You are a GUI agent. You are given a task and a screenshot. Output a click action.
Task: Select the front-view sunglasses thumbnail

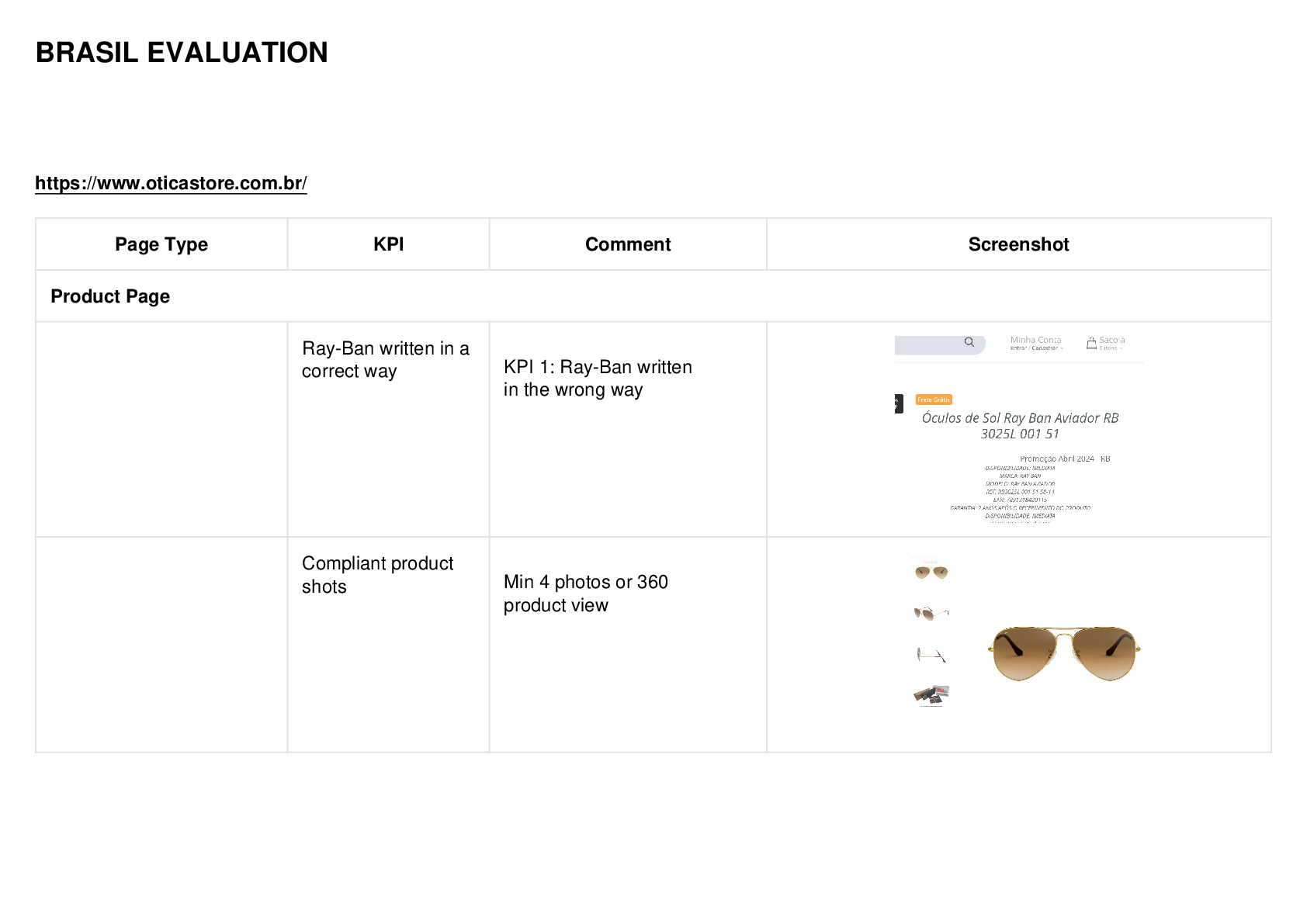(931, 572)
